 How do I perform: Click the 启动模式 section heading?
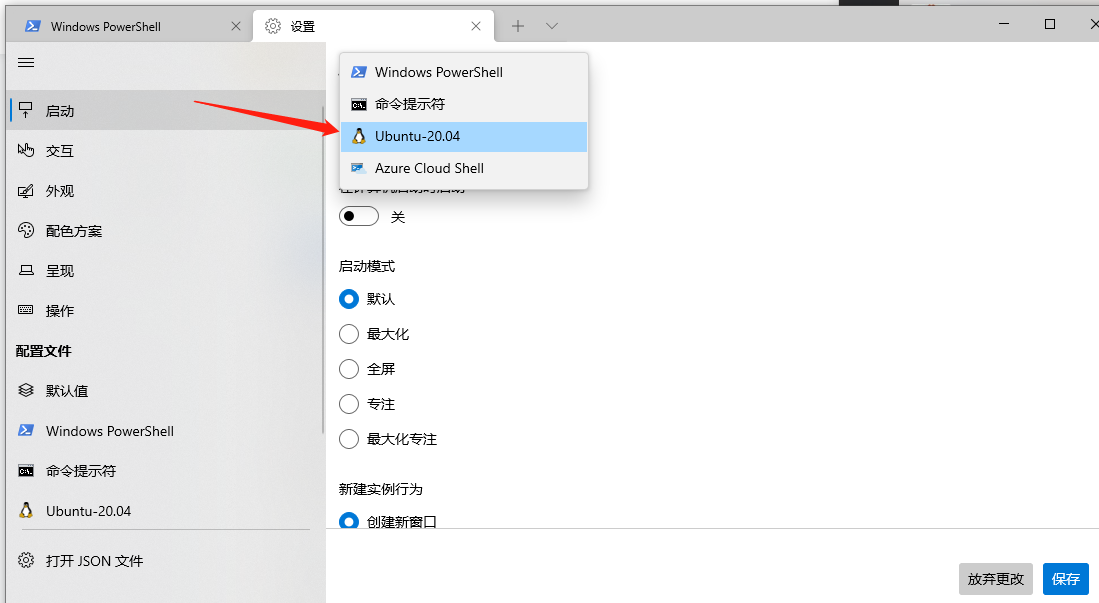click(367, 266)
